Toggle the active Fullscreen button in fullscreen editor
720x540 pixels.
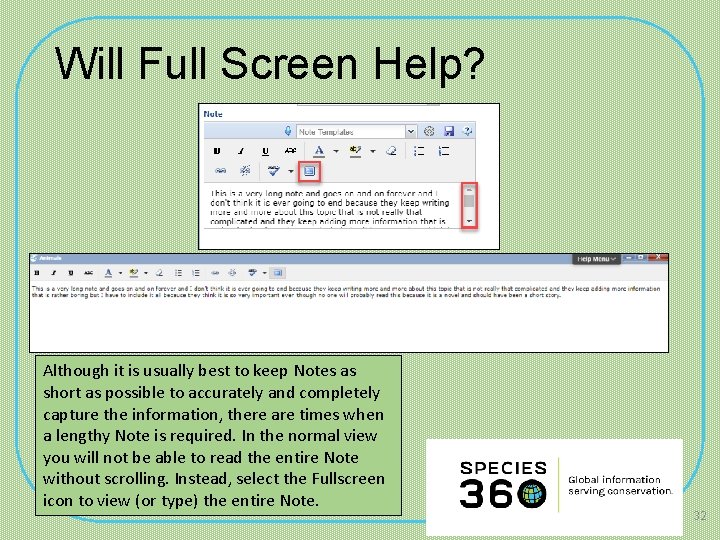[x=277, y=273]
